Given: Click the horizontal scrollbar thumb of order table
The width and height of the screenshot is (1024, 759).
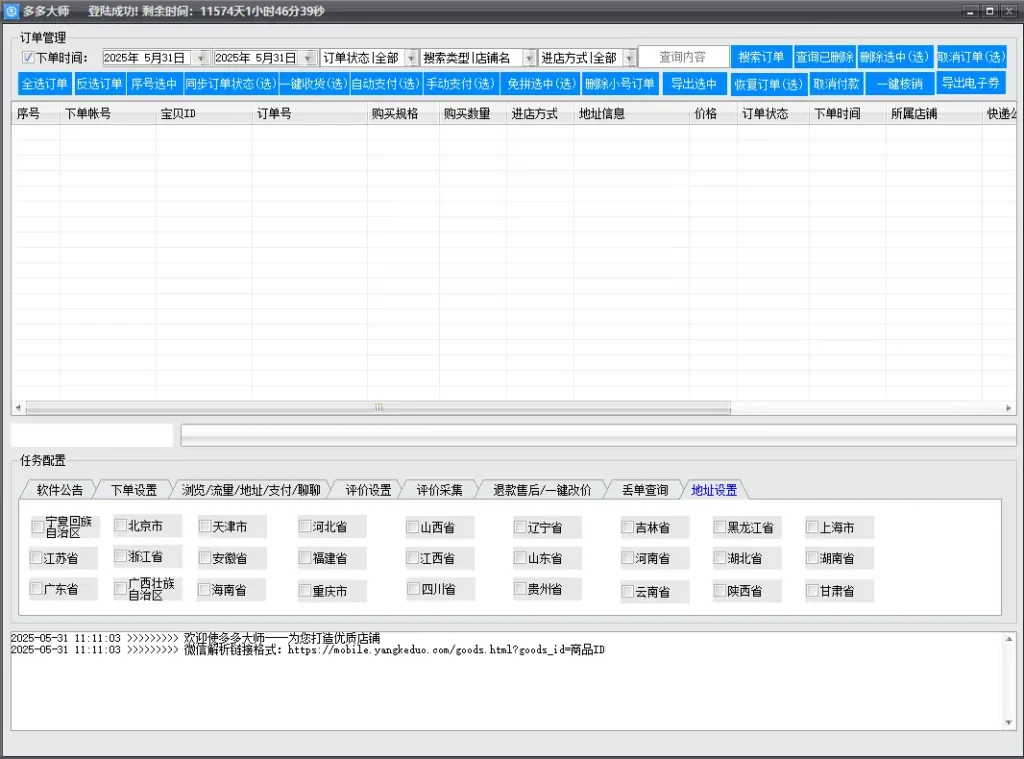Looking at the screenshot, I should point(378,408).
